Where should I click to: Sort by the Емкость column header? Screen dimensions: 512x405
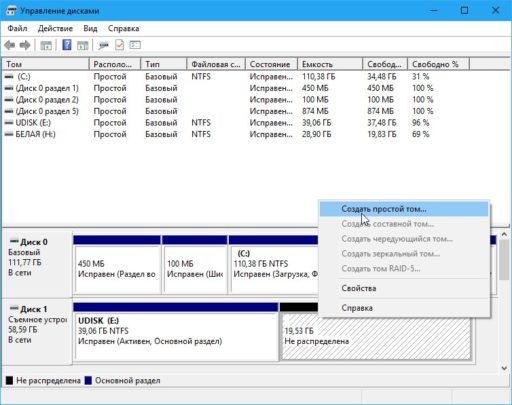point(330,64)
